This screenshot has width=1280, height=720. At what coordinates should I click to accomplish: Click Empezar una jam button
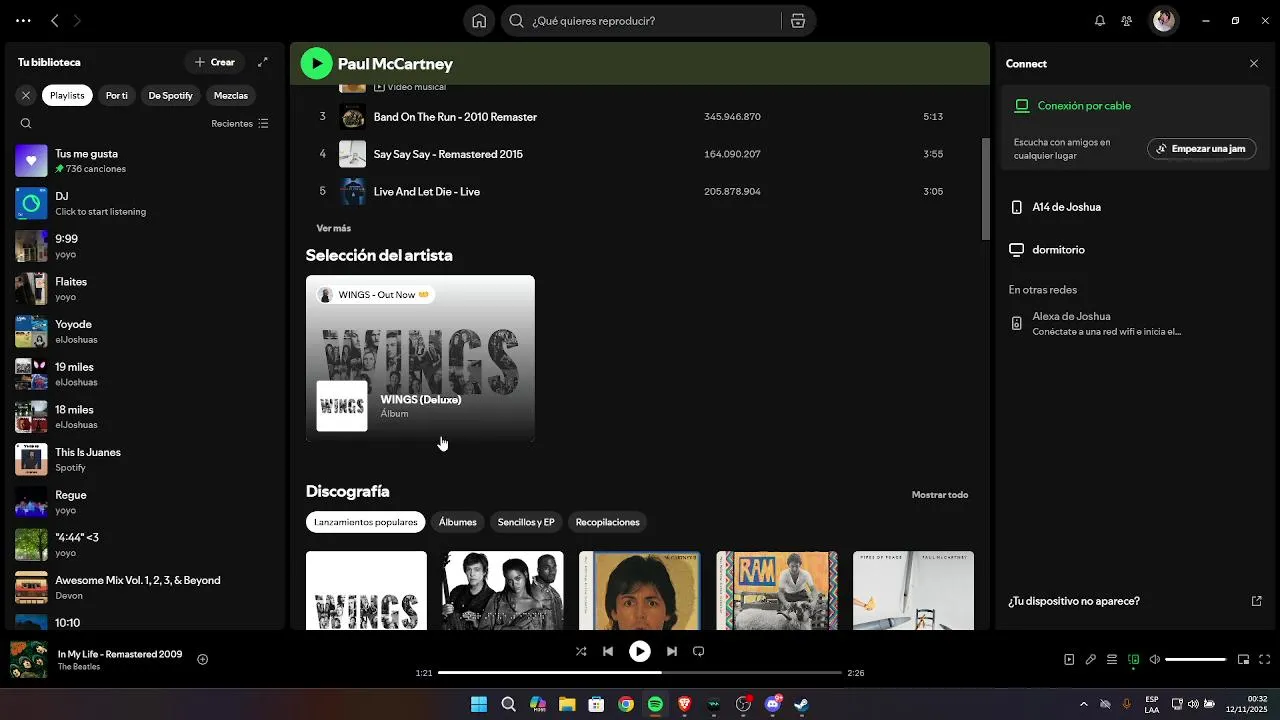[1201, 149]
